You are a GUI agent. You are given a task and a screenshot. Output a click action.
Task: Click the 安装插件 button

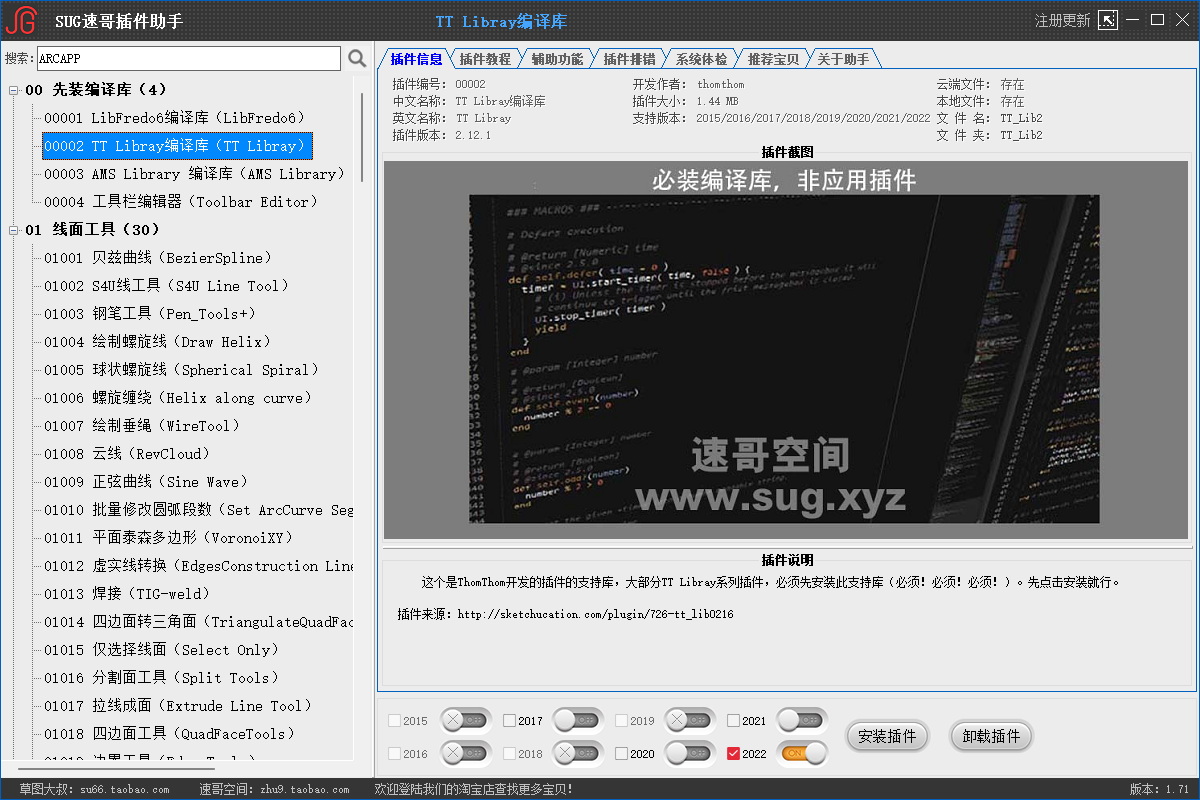point(888,737)
